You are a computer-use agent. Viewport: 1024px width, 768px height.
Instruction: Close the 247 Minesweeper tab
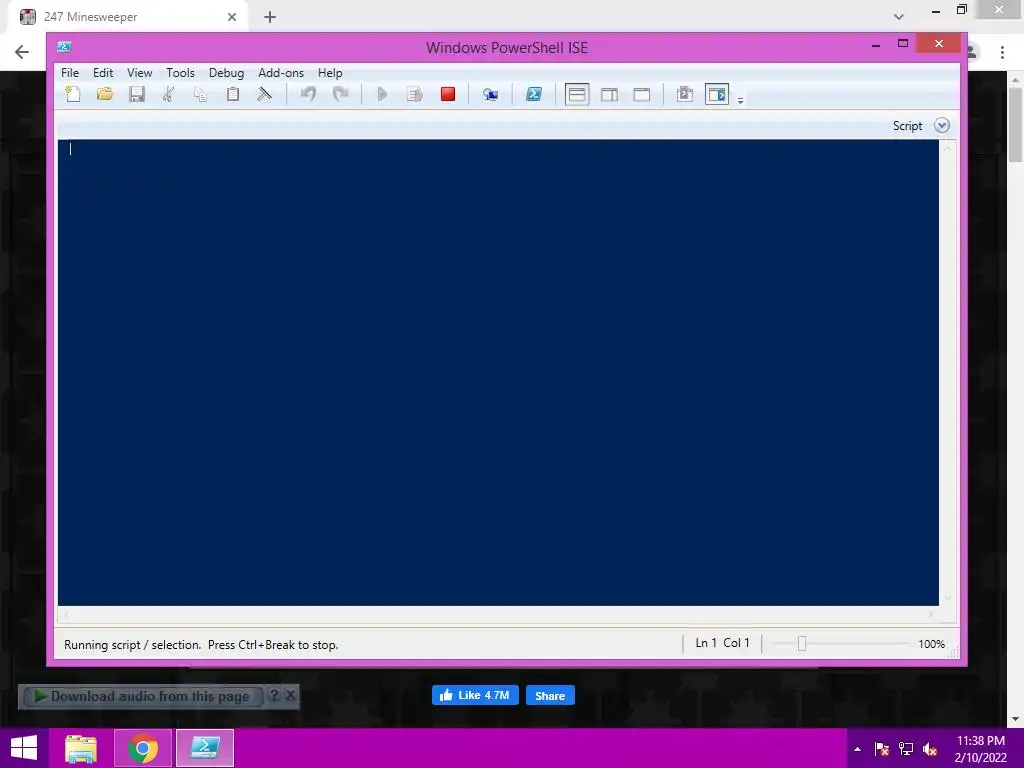(x=232, y=17)
